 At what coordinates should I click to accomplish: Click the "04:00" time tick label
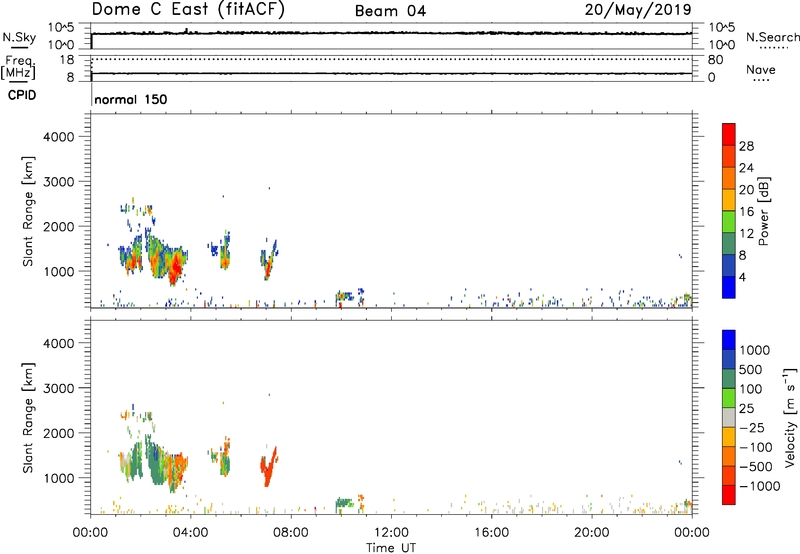(x=190, y=533)
